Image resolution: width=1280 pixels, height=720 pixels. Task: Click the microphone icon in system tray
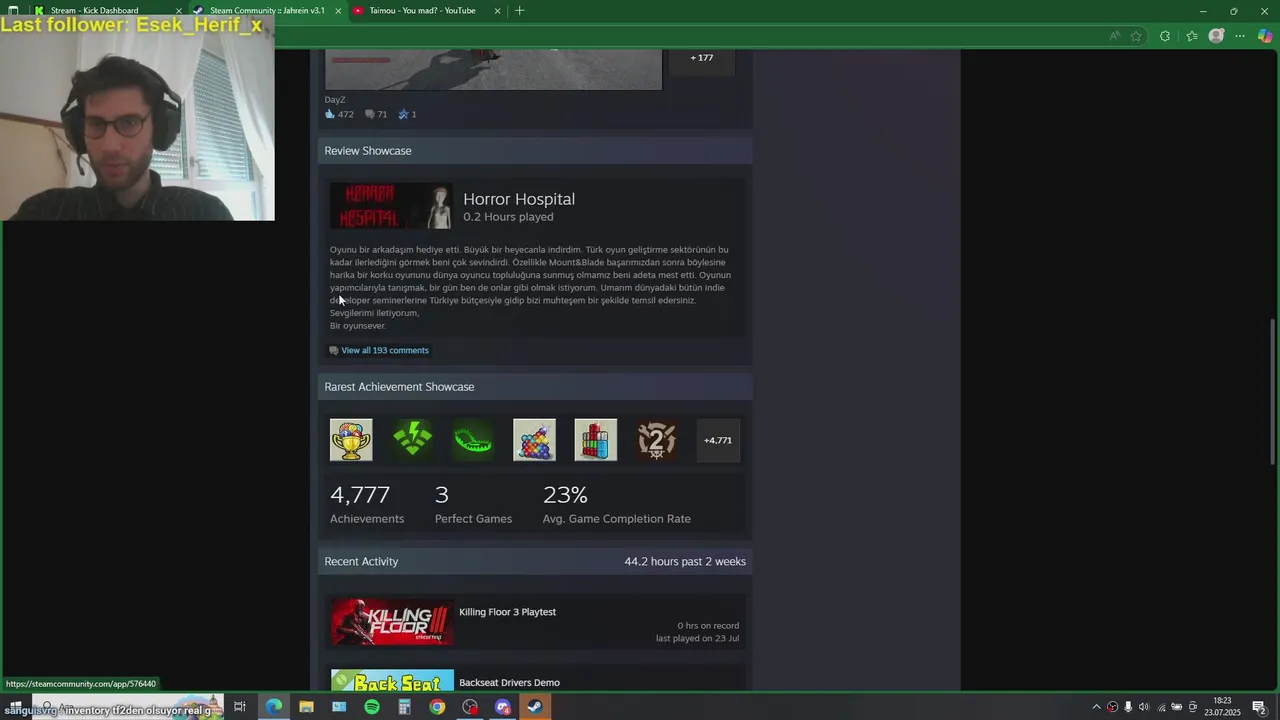pyautogui.click(x=1128, y=707)
